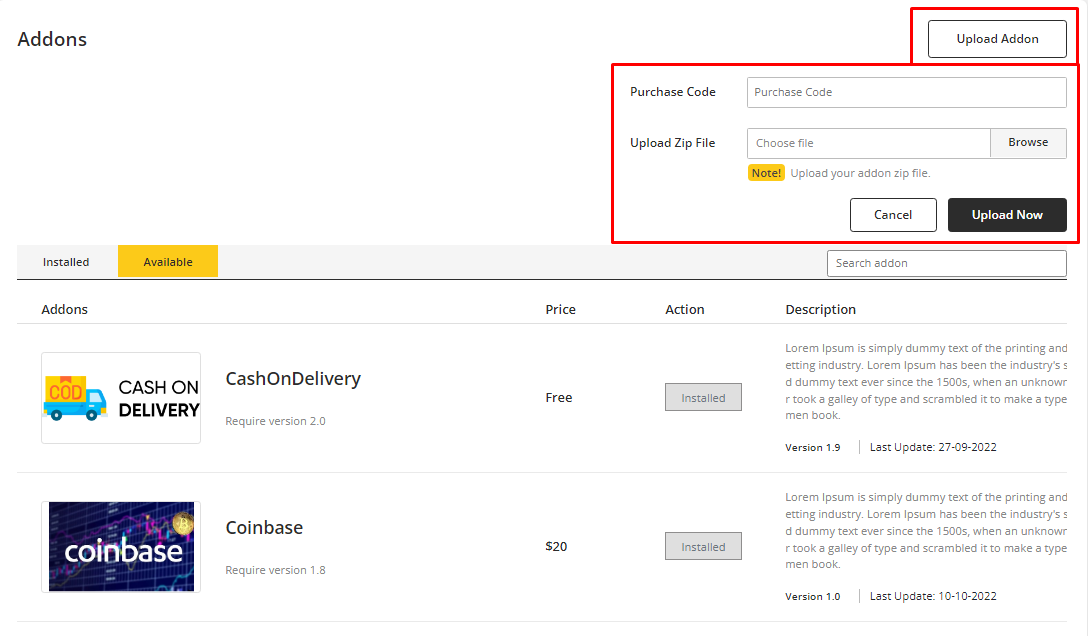Click into the Search addon box
This screenshot has width=1088, height=636.
[x=946, y=263]
